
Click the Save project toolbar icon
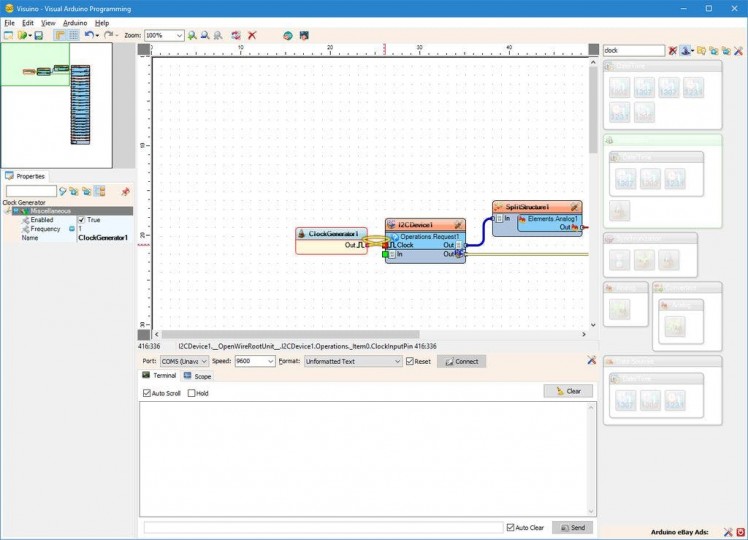click(38, 35)
